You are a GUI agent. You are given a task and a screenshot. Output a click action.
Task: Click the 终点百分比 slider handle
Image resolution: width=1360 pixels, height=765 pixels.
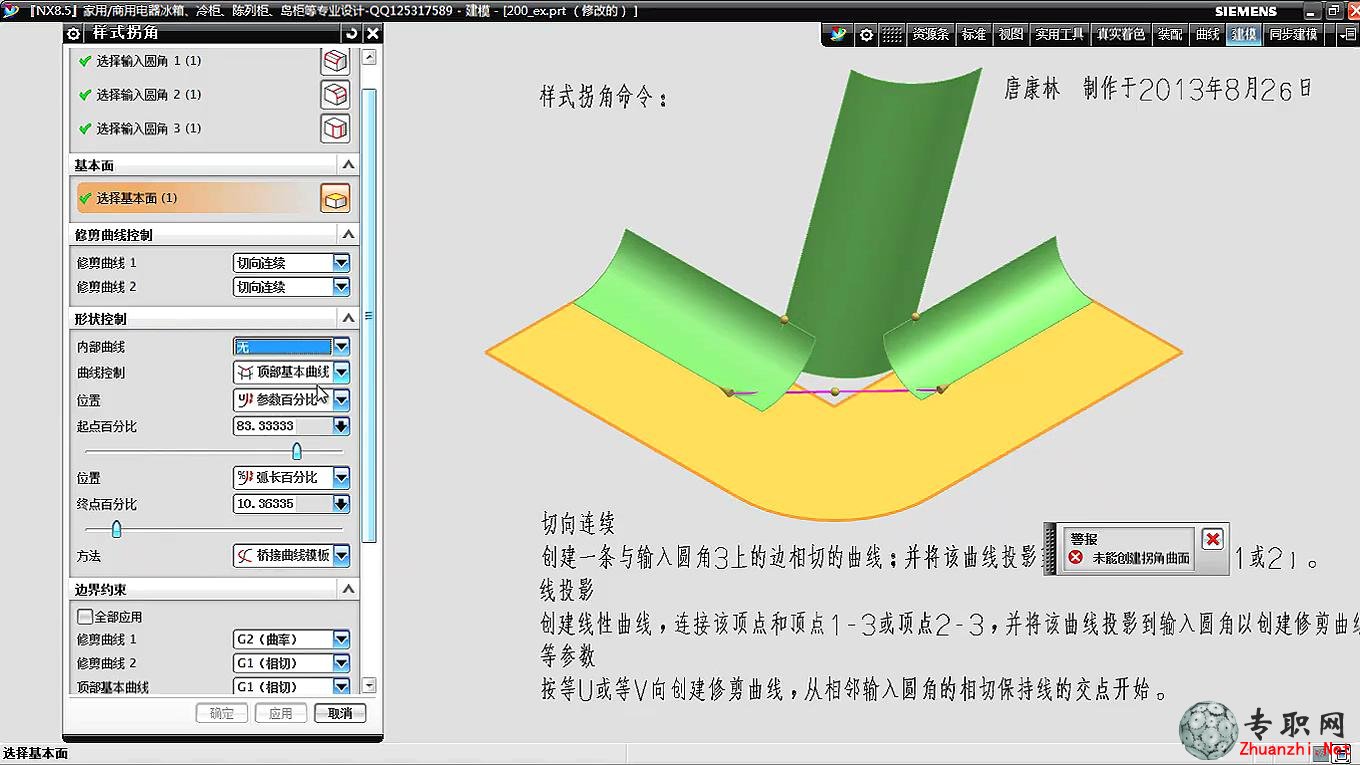pos(116,530)
